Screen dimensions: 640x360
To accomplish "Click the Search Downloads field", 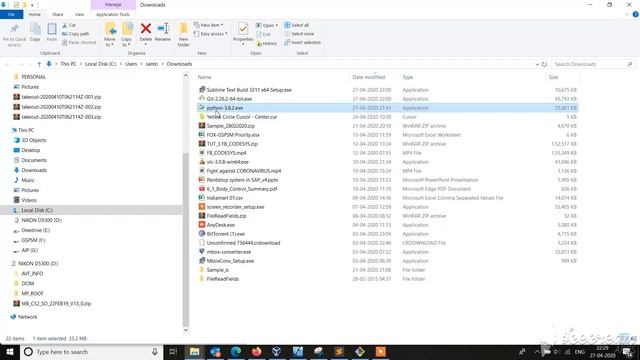I will pos(593,64).
